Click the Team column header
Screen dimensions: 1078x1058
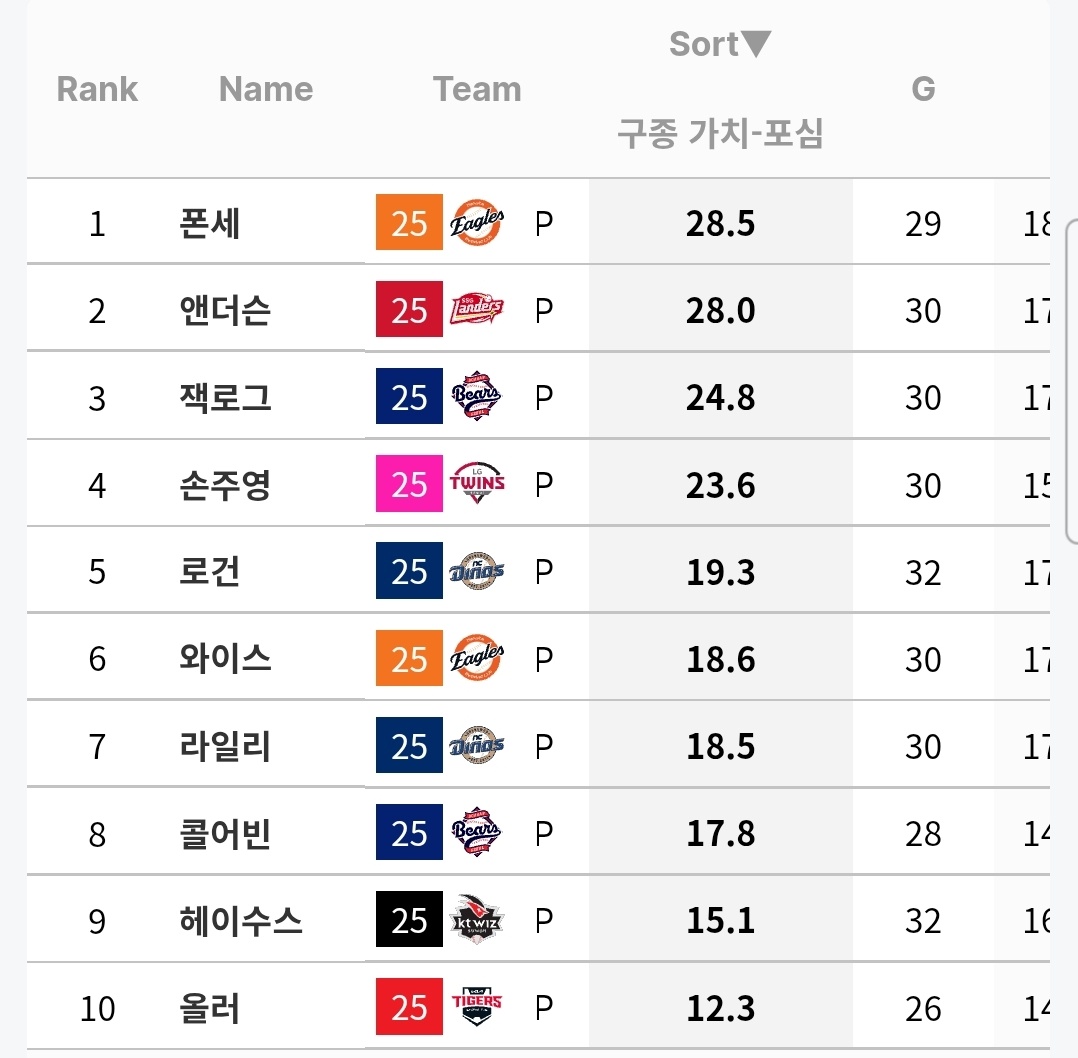pyautogui.click(x=477, y=89)
